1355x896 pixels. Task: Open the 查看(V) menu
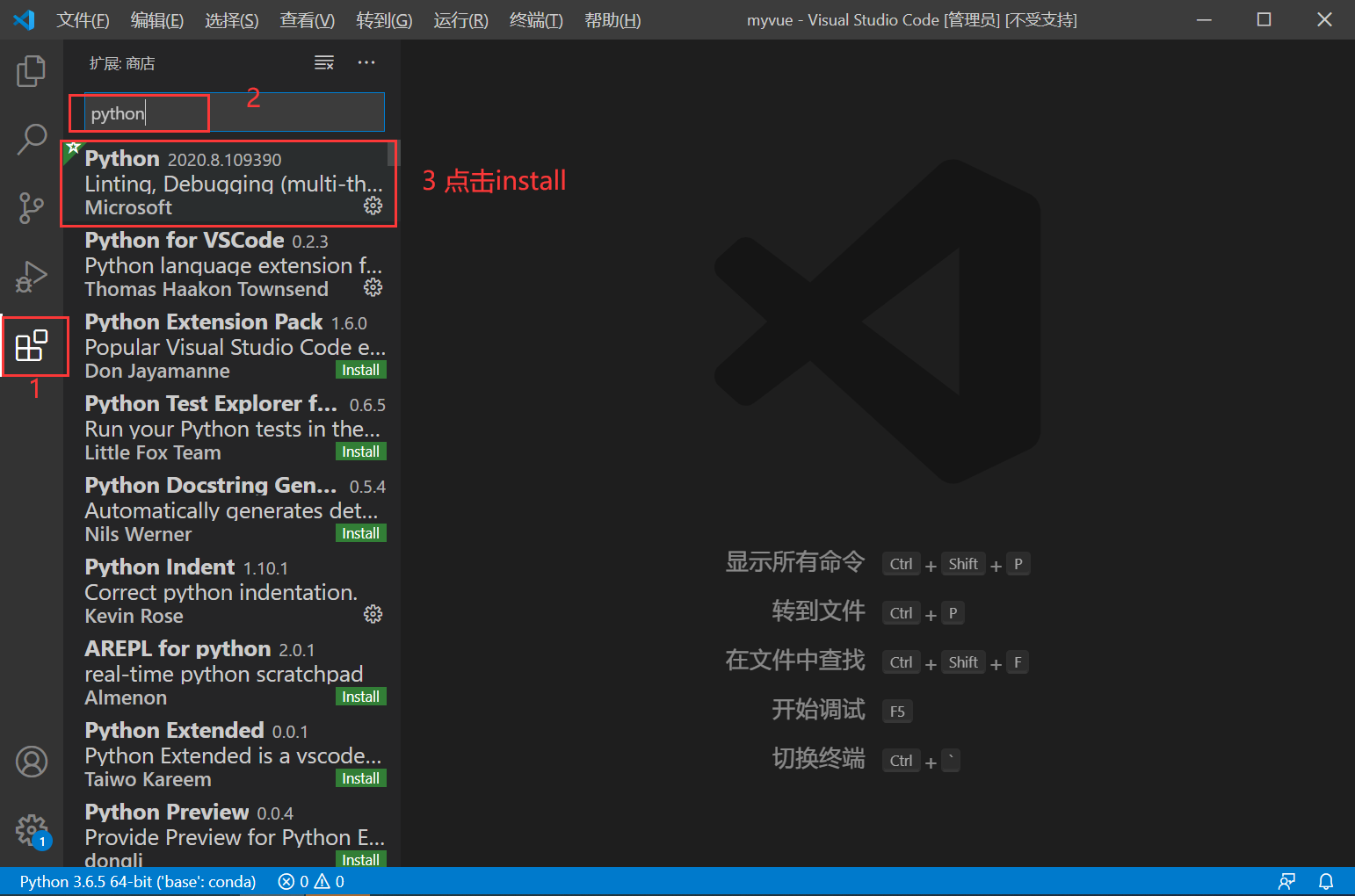pos(308,20)
